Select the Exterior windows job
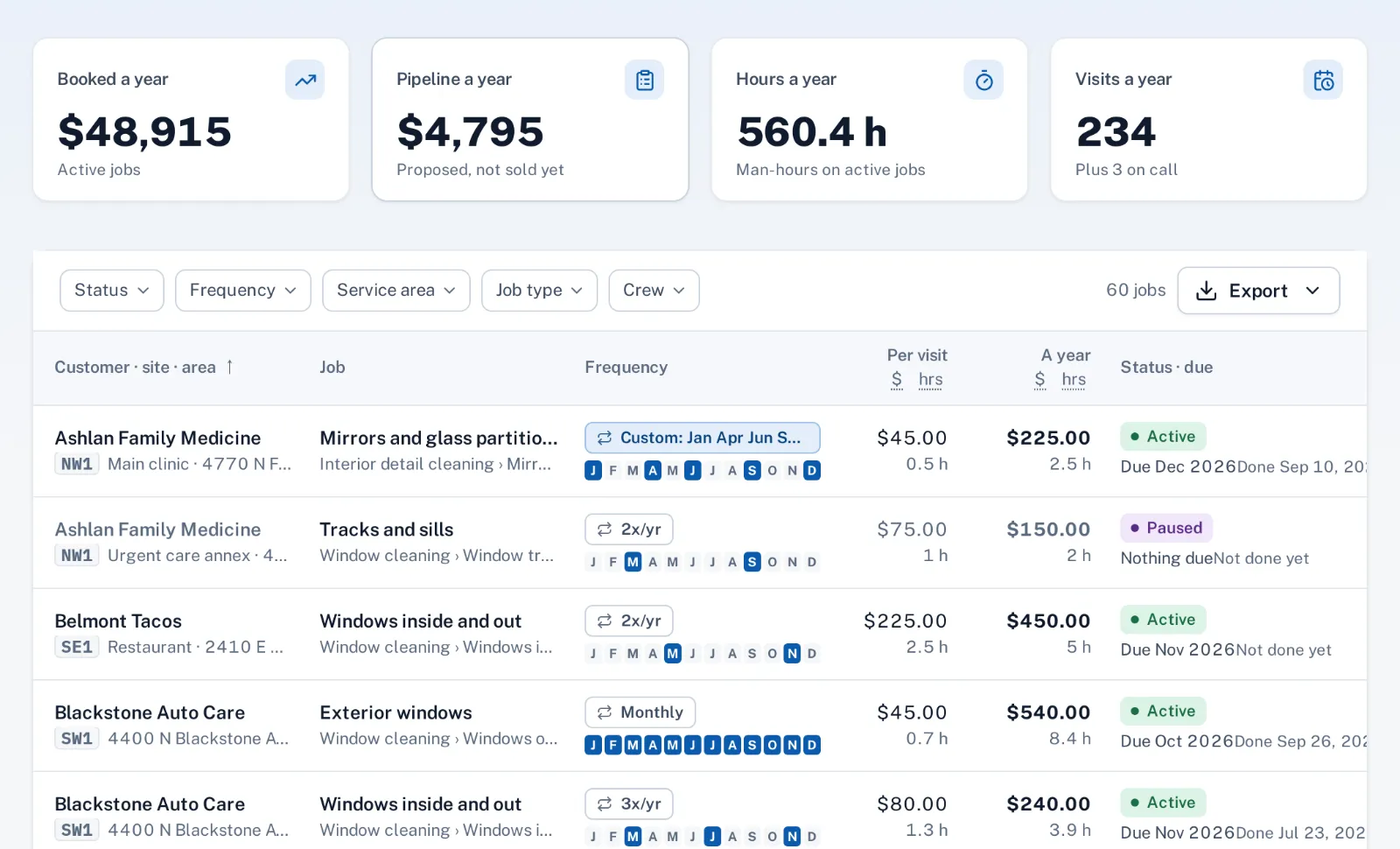This screenshot has width=1400, height=849. click(396, 712)
